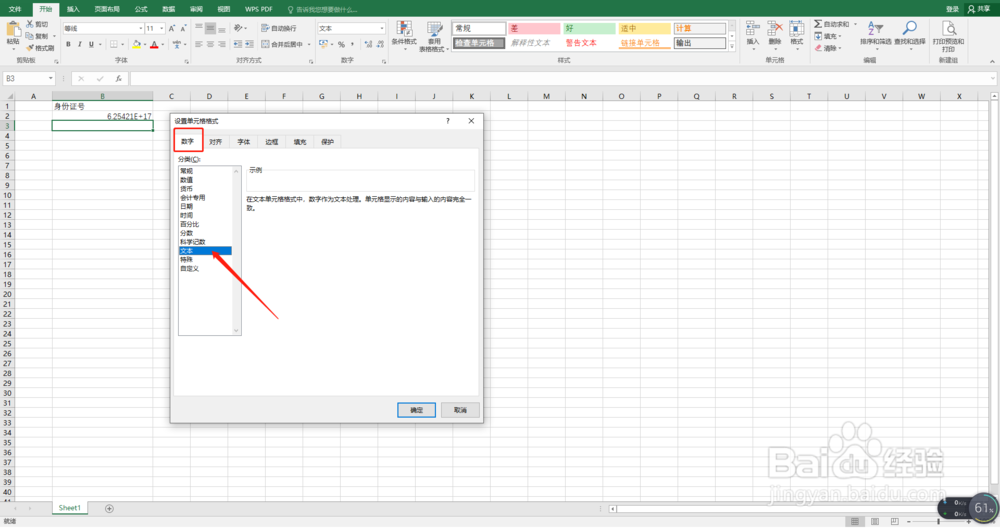The height and width of the screenshot is (528, 1000).
Task: Click the decrease indent icon
Action: tap(238, 44)
